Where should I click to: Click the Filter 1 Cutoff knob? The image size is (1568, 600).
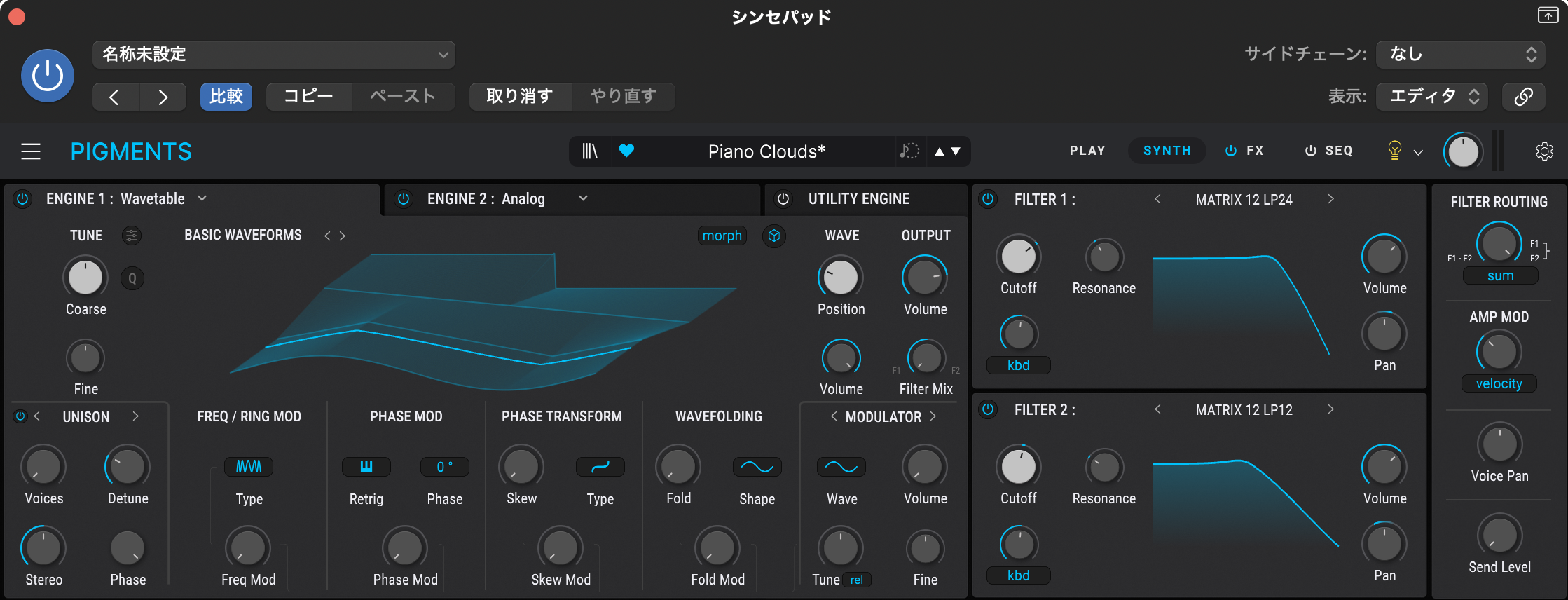click(x=1018, y=257)
